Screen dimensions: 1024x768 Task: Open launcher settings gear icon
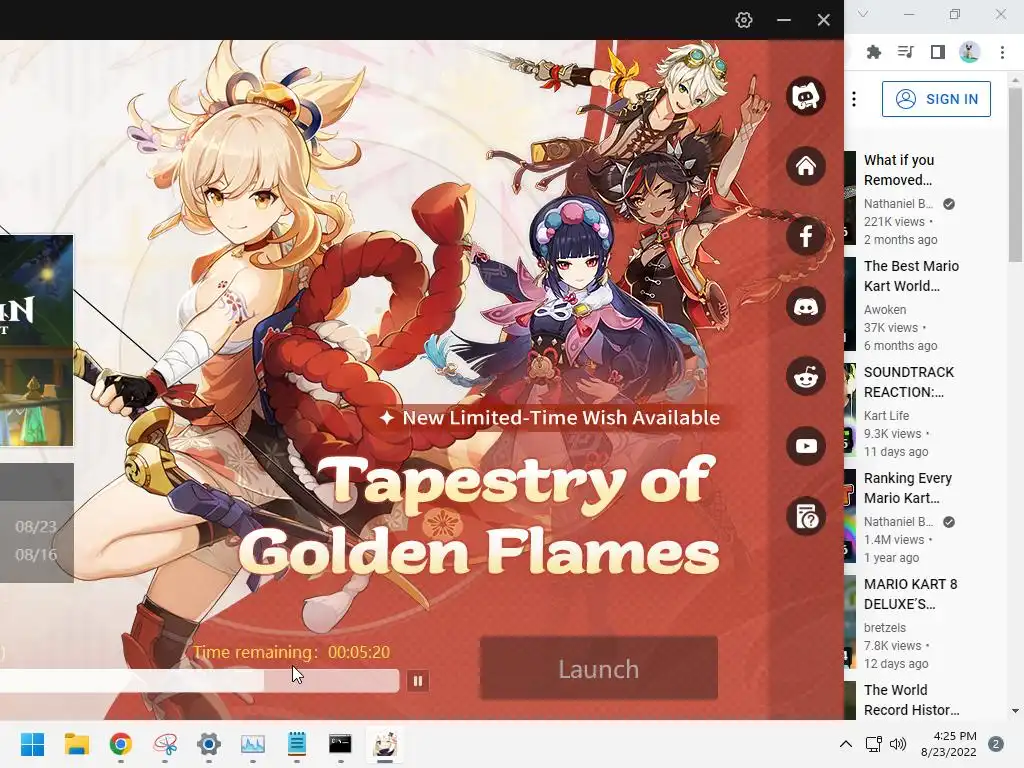coord(743,20)
